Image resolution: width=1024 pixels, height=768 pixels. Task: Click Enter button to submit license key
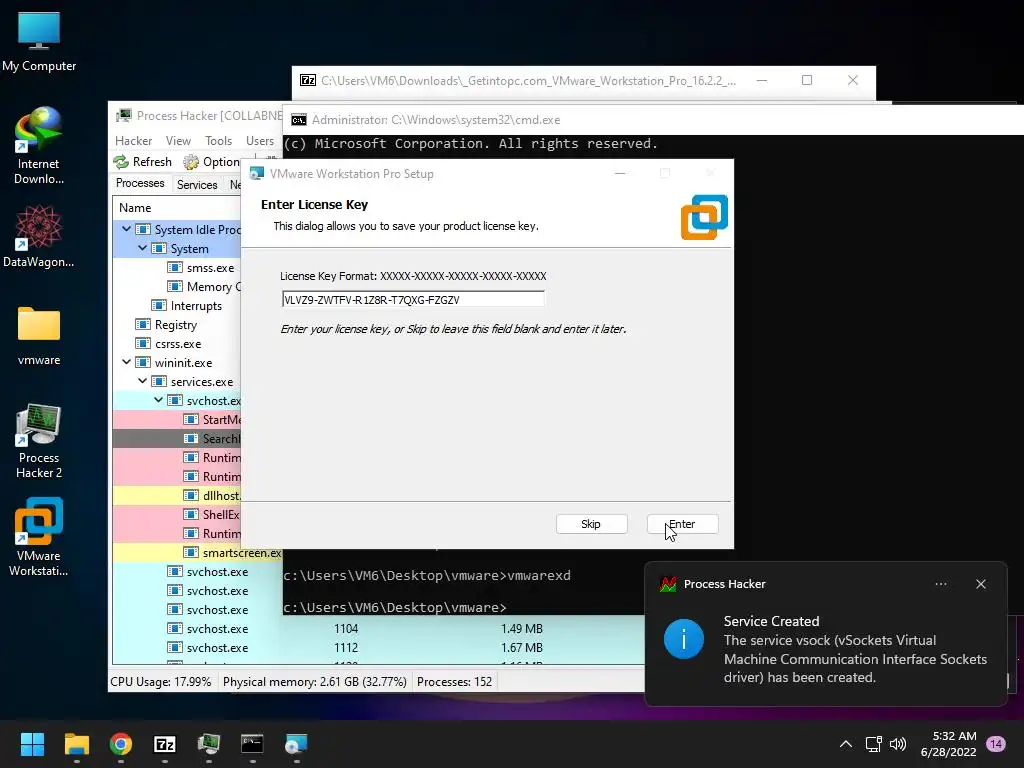(682, 524)
